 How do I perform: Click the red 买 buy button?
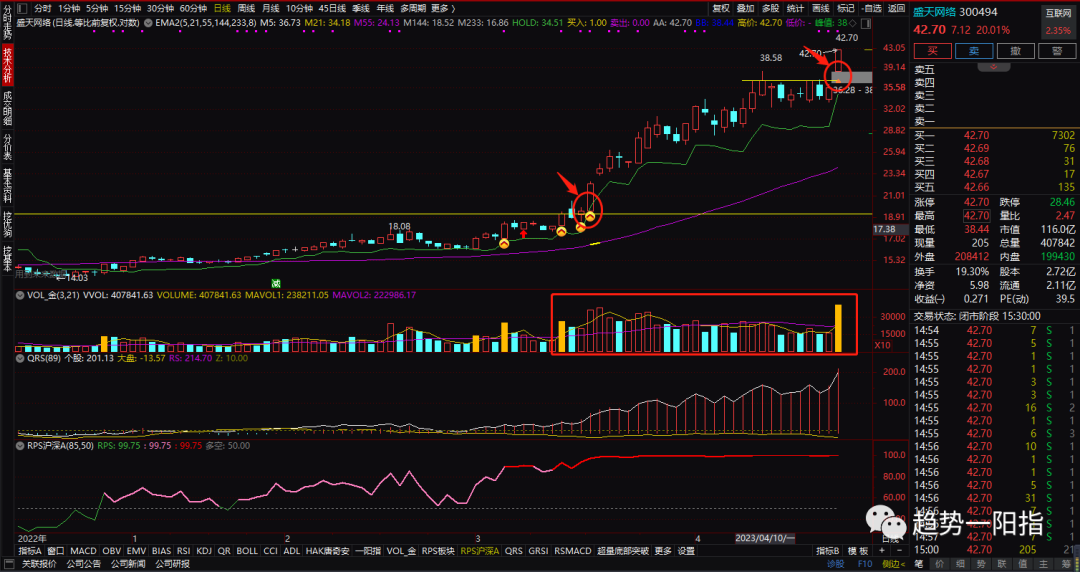click(x=933, y=51)
